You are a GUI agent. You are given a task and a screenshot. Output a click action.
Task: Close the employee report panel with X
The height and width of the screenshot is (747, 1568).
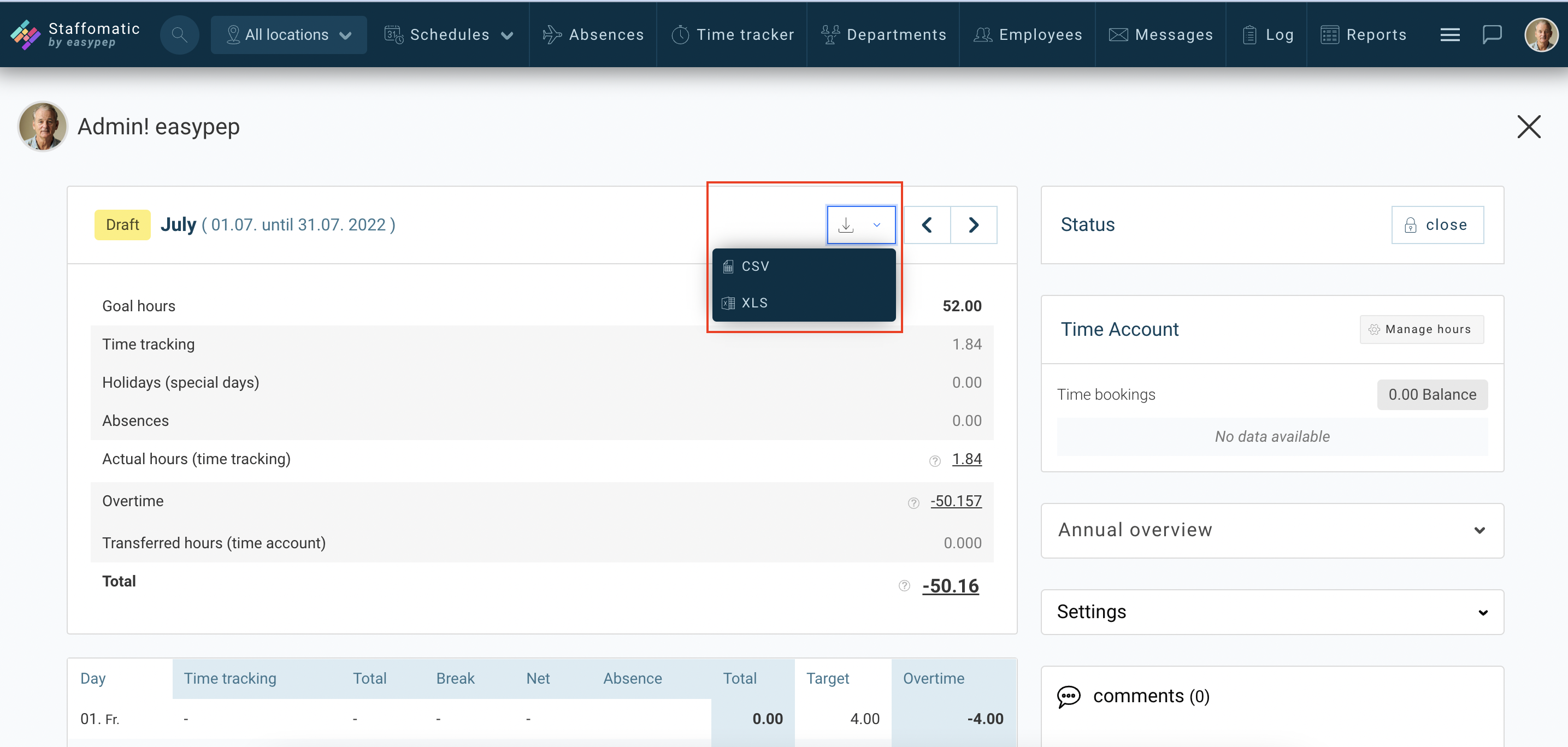[x=1529, y=127]
